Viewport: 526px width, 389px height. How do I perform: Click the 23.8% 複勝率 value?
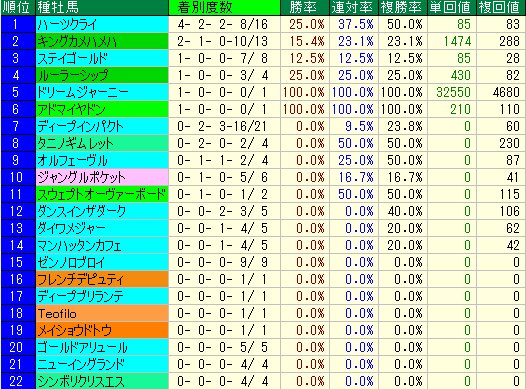click(x=405, y=126)
